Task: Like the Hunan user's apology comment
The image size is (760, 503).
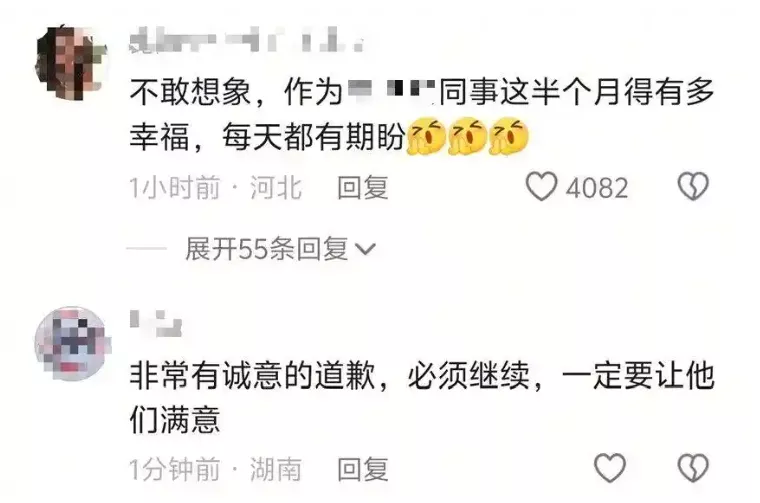Action: 610,468
